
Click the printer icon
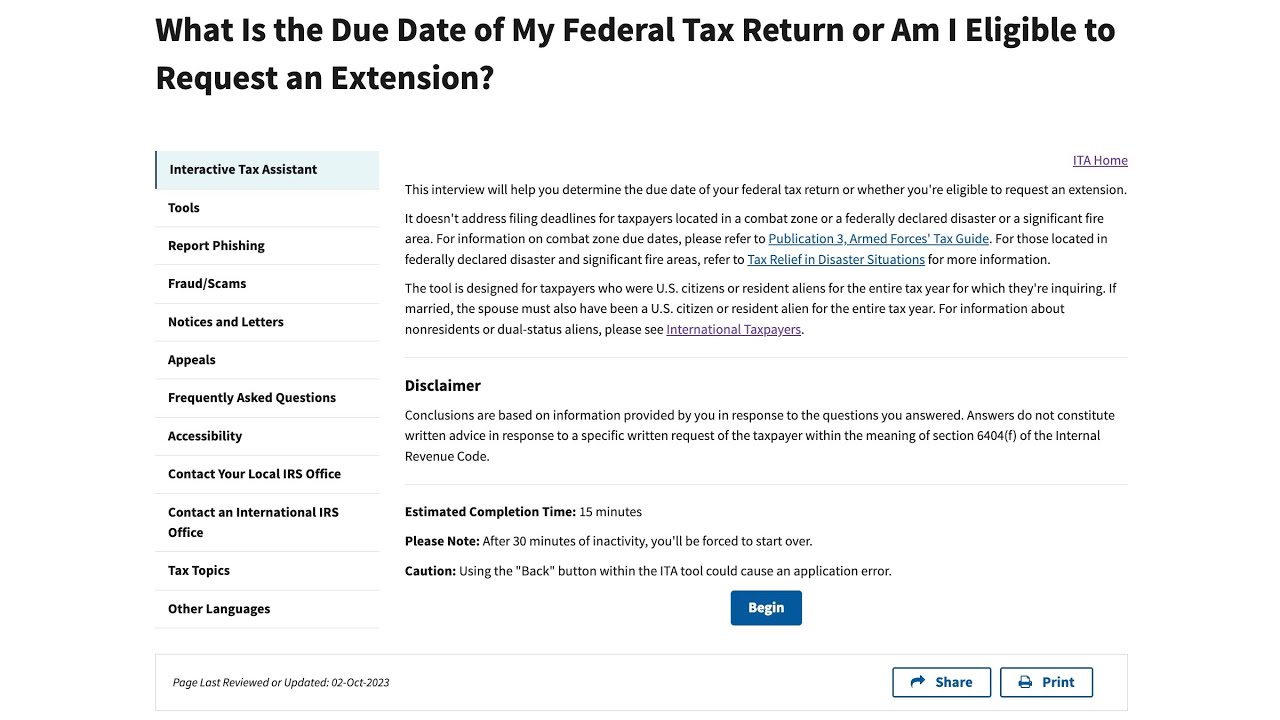coord(1025,682)
